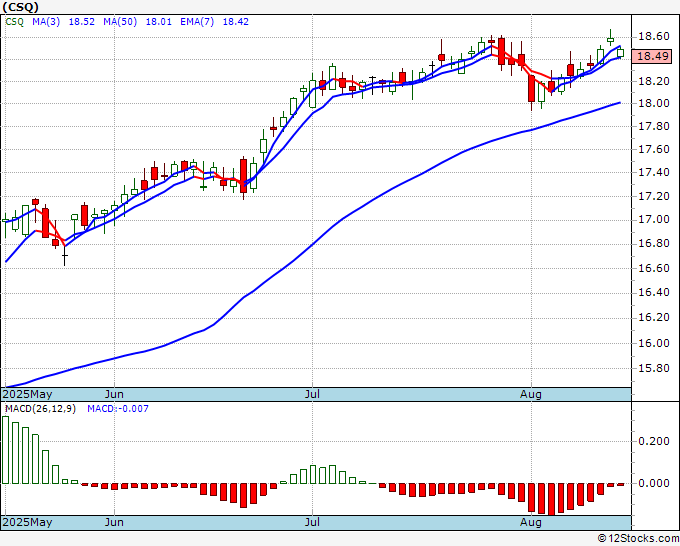Click the 0.000 MACD axis label
This screenshot has height=546, width=680.
pyautogui.click(x=654, y=483)
